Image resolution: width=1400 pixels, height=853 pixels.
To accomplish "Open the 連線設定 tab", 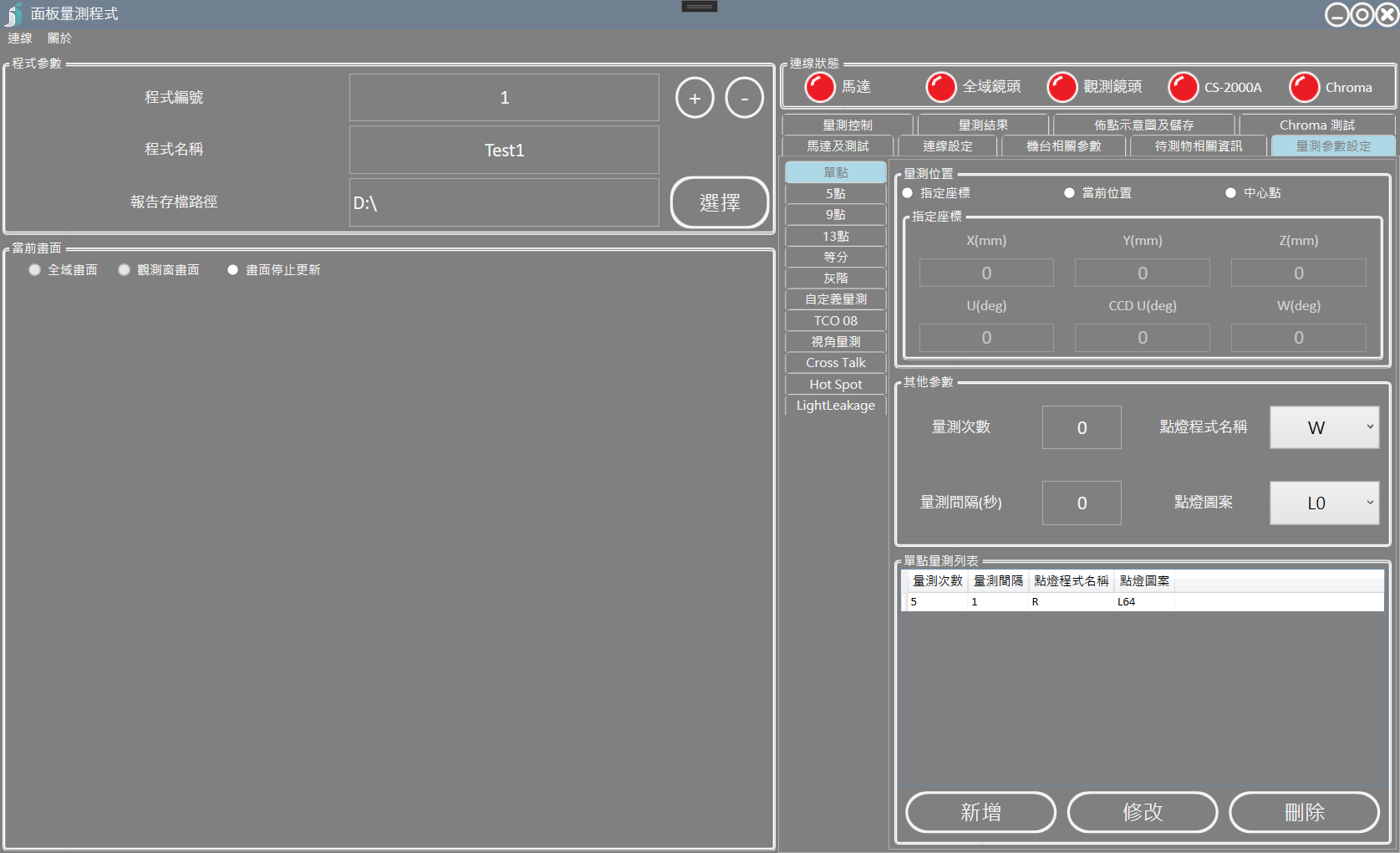I will tap(948, 146).
